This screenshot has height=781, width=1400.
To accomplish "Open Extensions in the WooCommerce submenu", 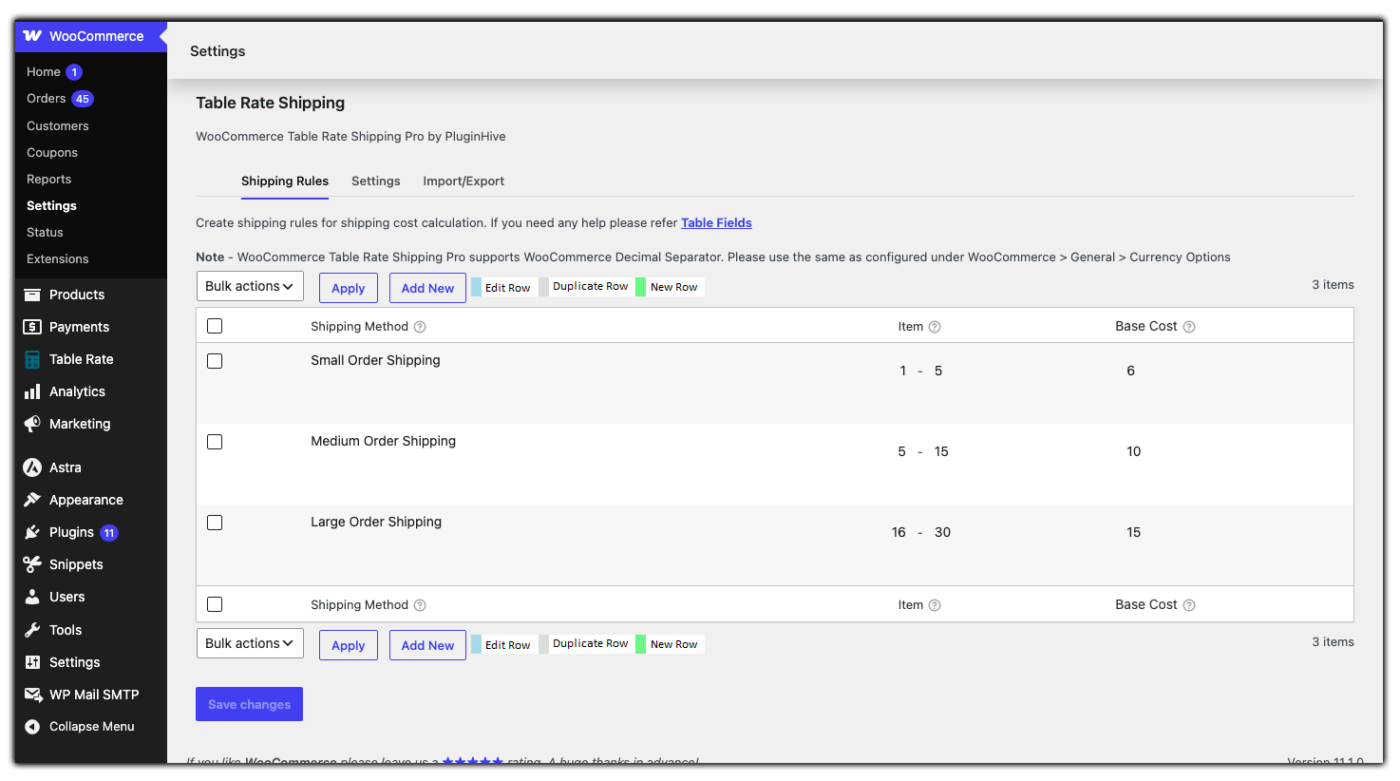I will tap(58, 259).
